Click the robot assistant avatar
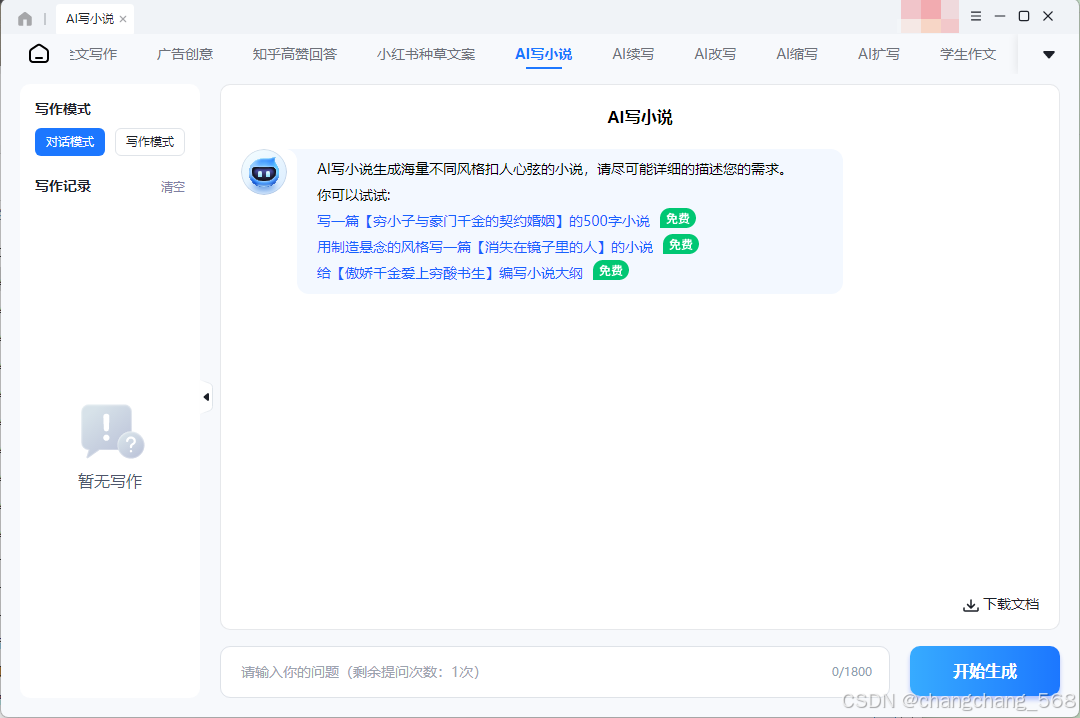The image size is (1080, 718). click(264, 172)
